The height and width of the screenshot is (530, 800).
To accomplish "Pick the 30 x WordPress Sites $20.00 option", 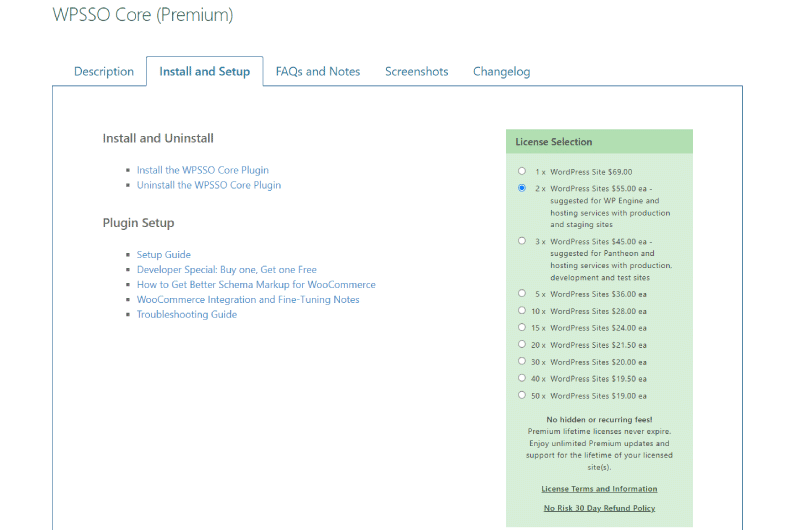I will click(x=521, y=361).
